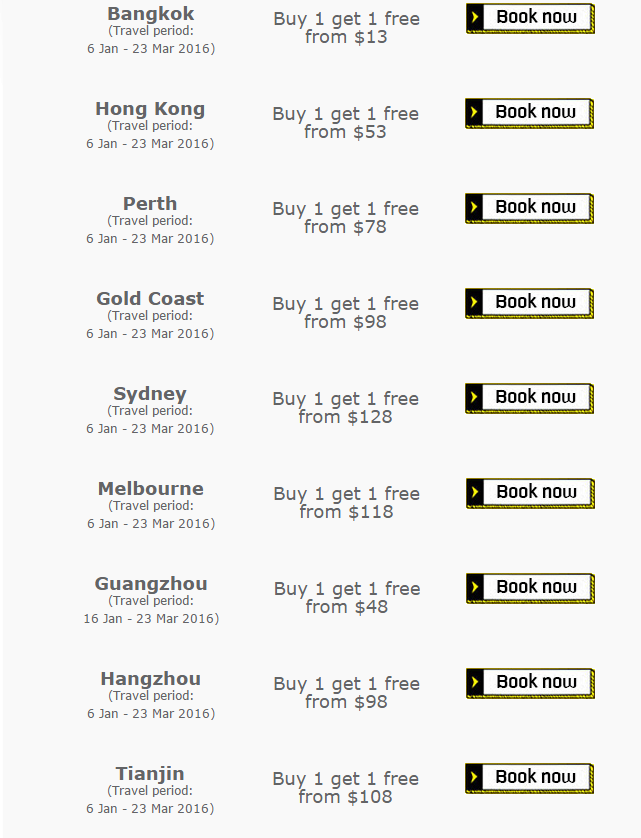The width and height of the screenshot is (641, 838).
Task: Book the Hangzhou flight offer
Action: coord(530,683)
